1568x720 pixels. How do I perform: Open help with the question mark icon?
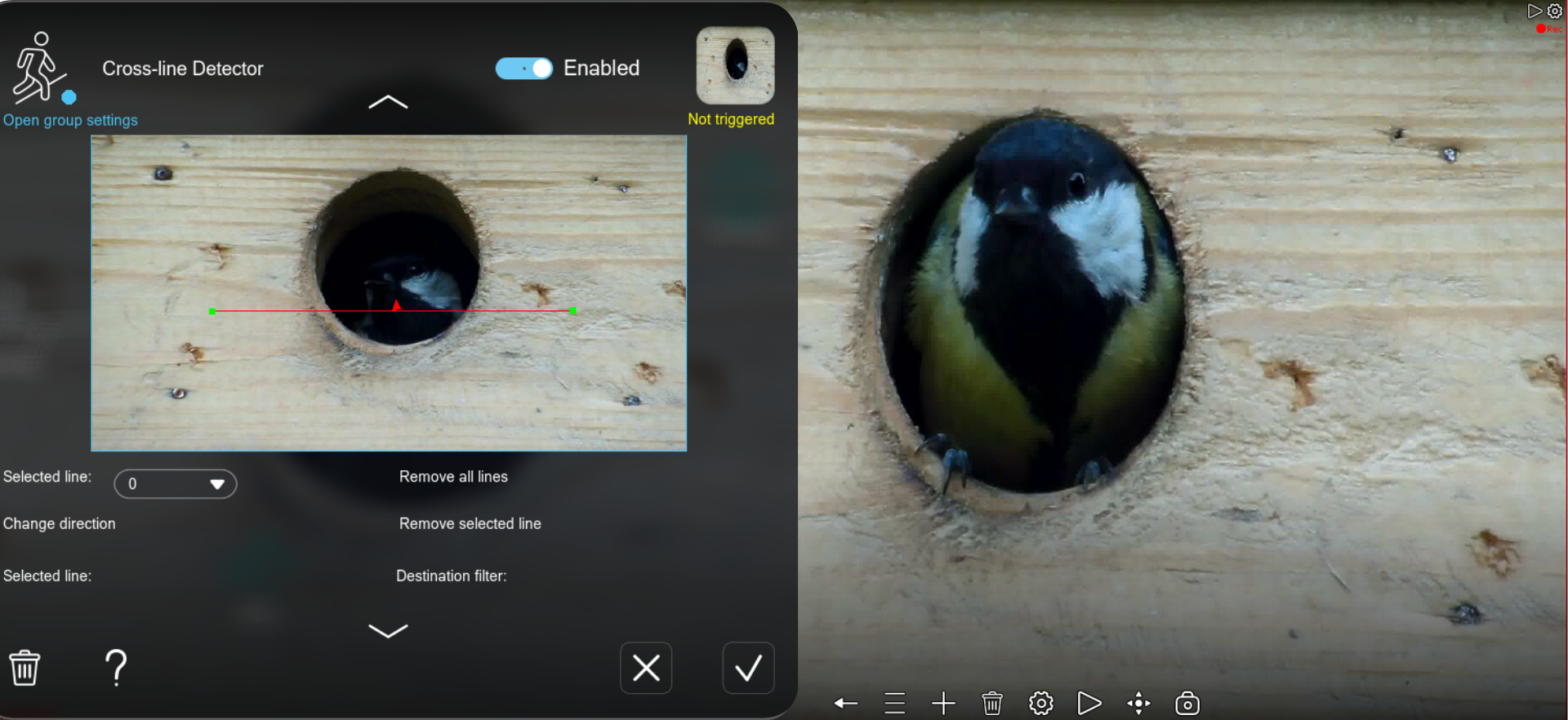pos(117,668)
